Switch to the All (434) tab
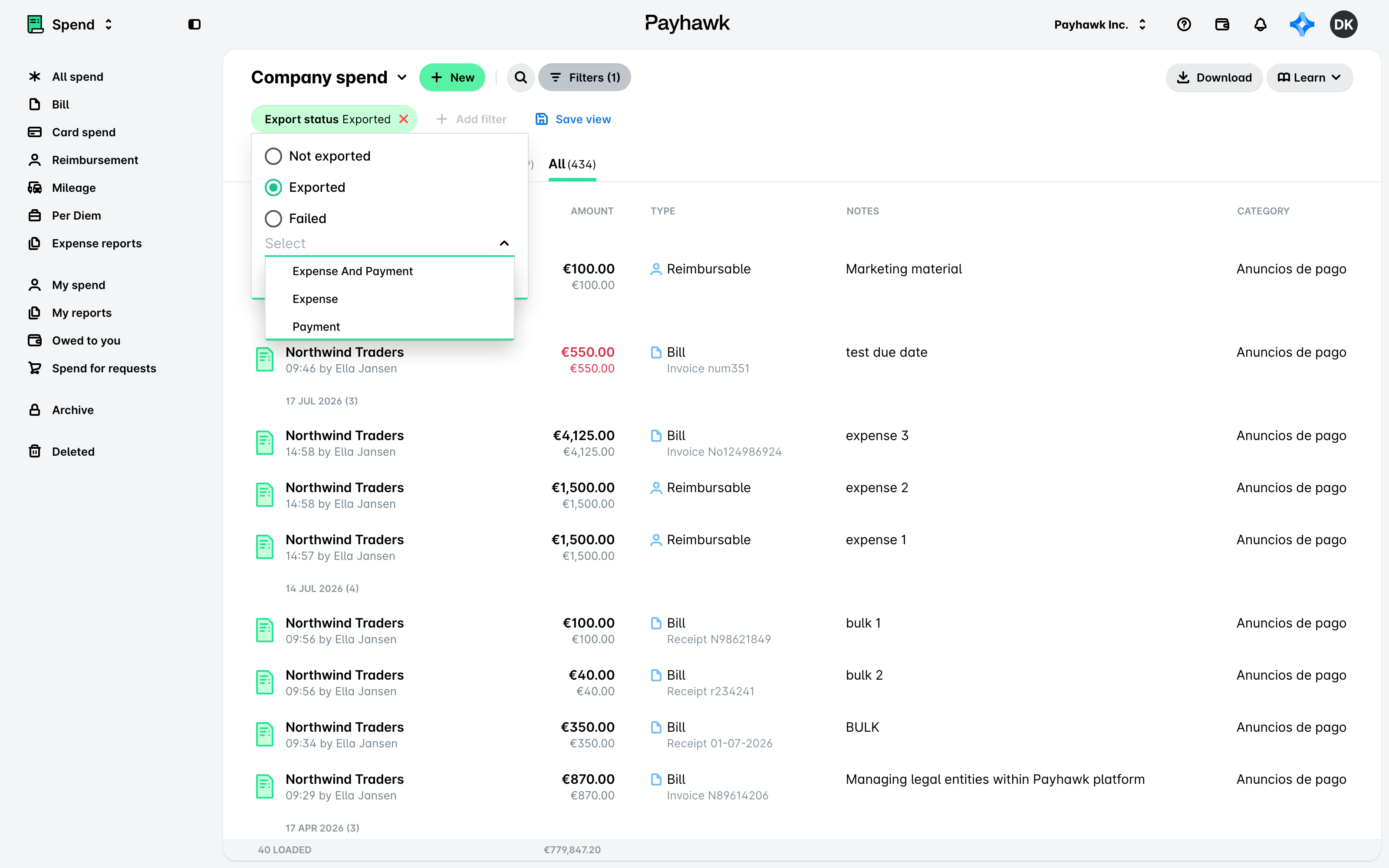Viewport: 1389px width, 868px height. pos(572,165)
